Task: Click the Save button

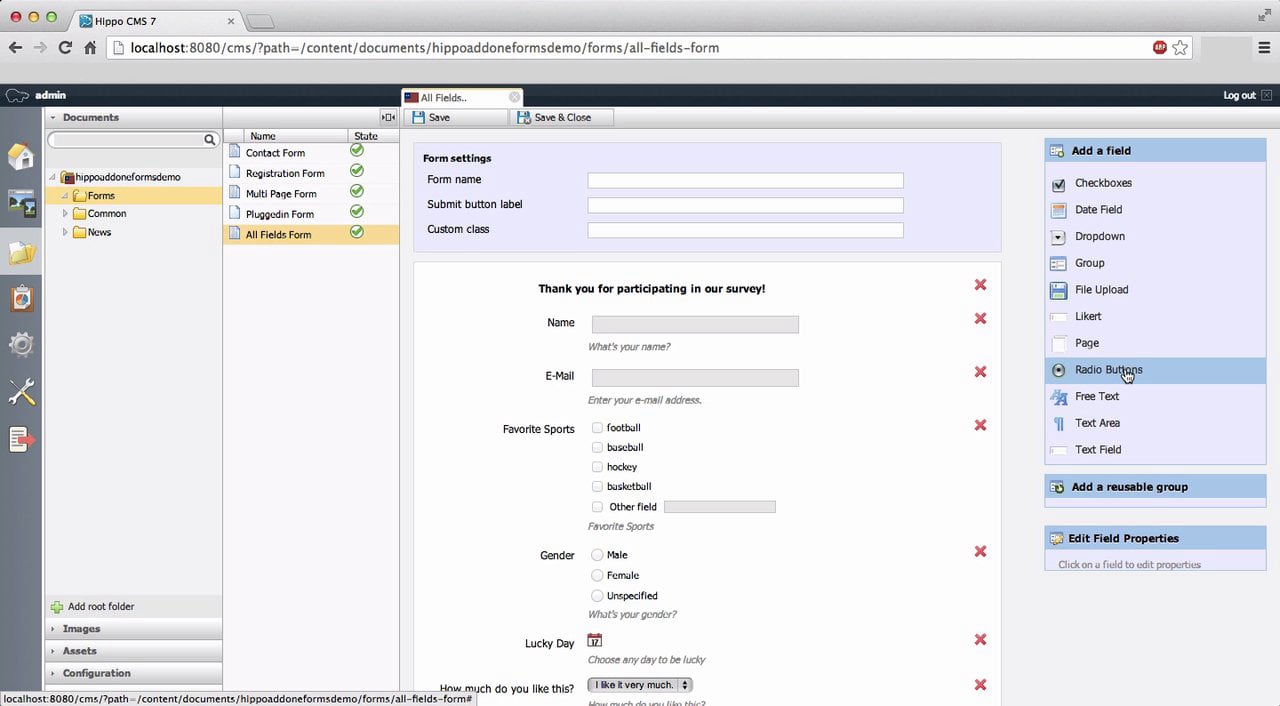Action: point(456,117)
